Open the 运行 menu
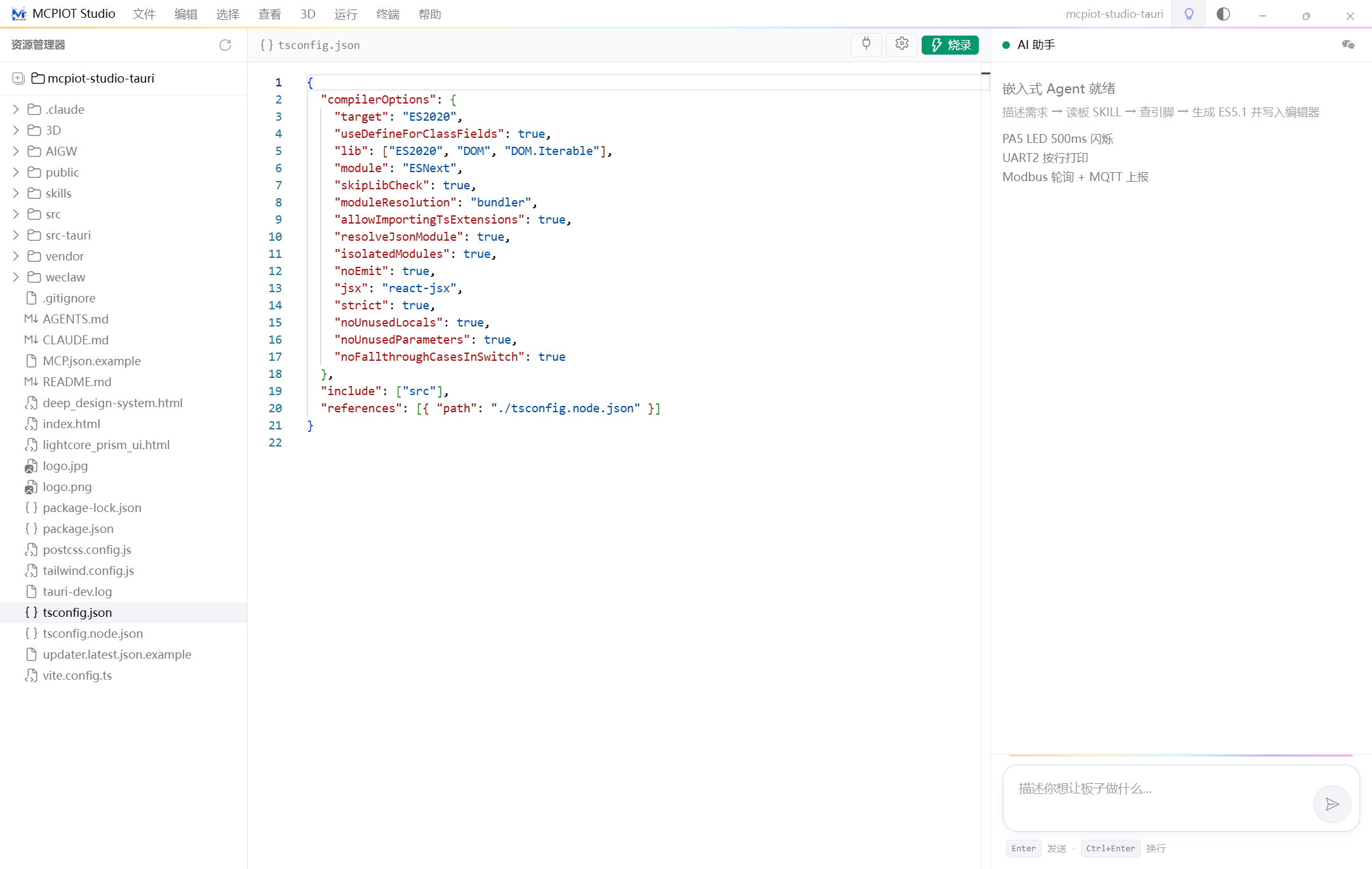Viewport: 1372px width, 869px height. pos(346,14)
